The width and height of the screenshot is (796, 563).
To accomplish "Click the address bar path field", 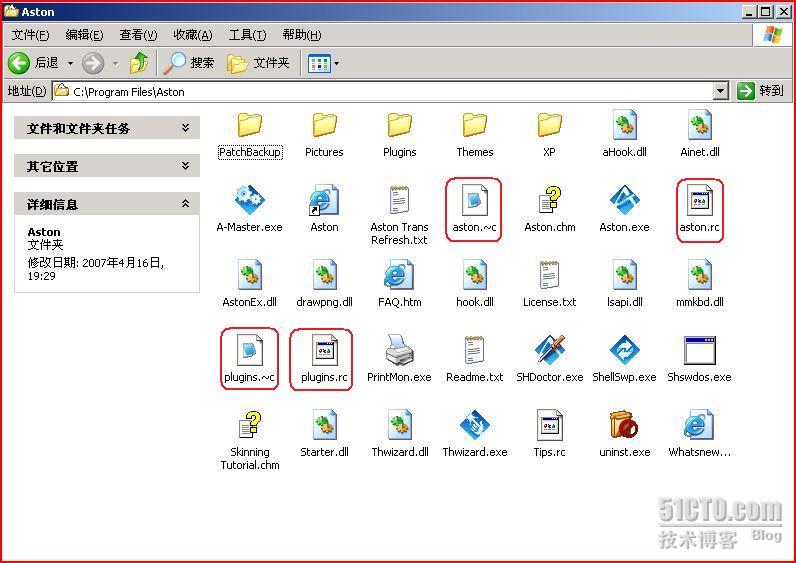I will (x=383, y=91).
